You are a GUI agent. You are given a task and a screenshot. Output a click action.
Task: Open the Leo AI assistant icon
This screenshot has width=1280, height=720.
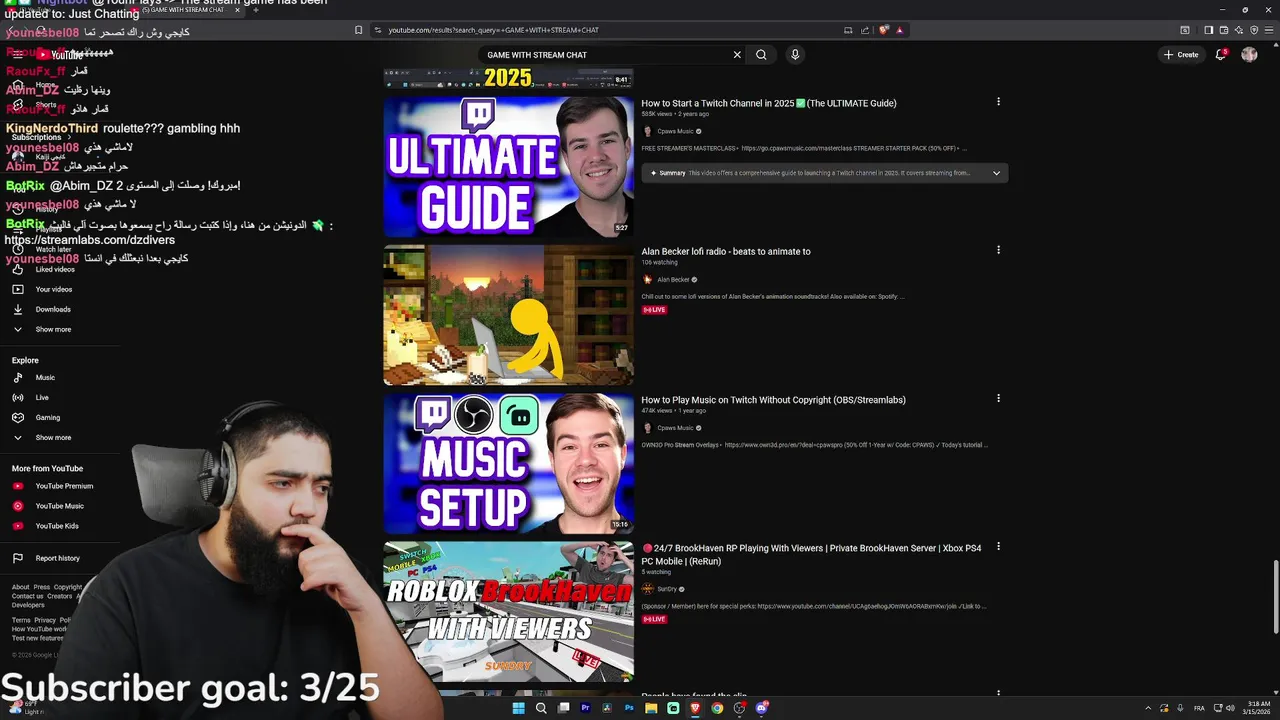pos(1238,30)
